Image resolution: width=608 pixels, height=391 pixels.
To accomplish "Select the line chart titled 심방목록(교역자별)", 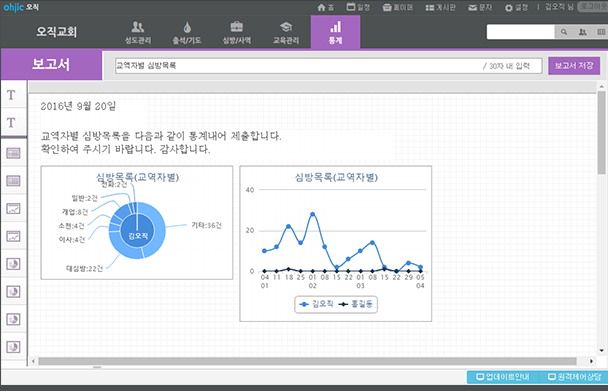I will pos(336,244).
